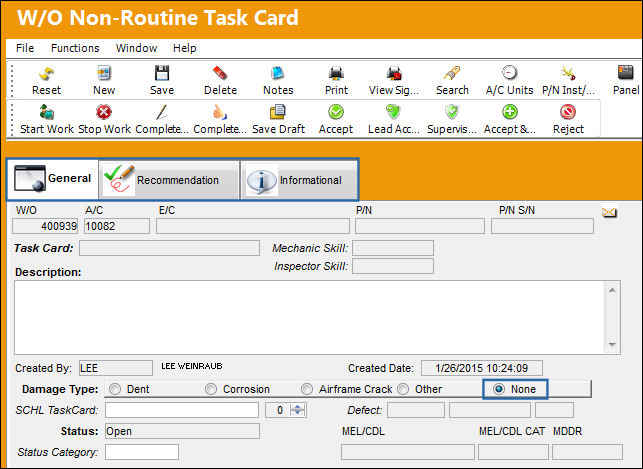Image resolution: width=643 pixels, height=469 pixels.
Task: Switch to the General tab
Action: click(52, 179)
